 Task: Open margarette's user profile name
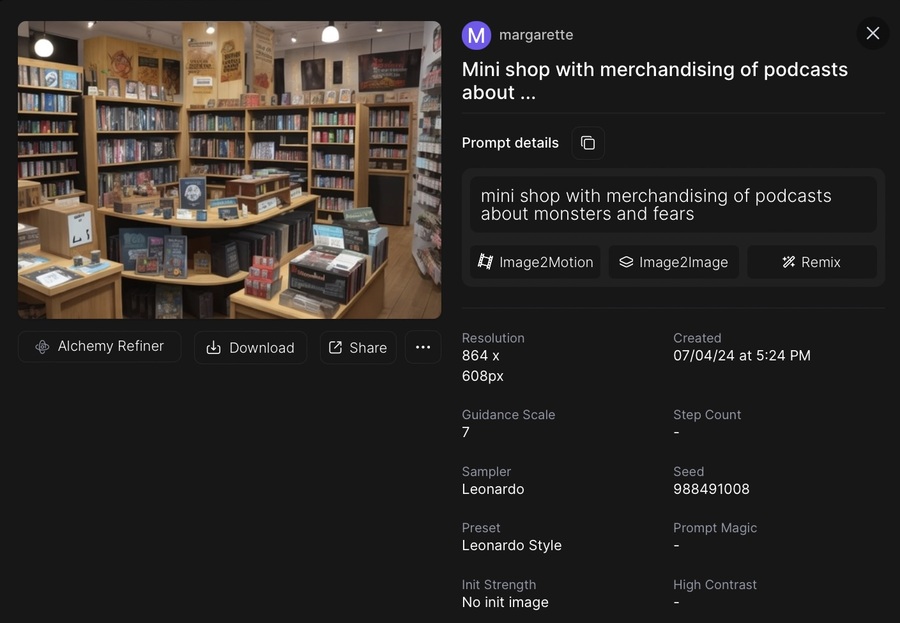[x=536, y=35]
